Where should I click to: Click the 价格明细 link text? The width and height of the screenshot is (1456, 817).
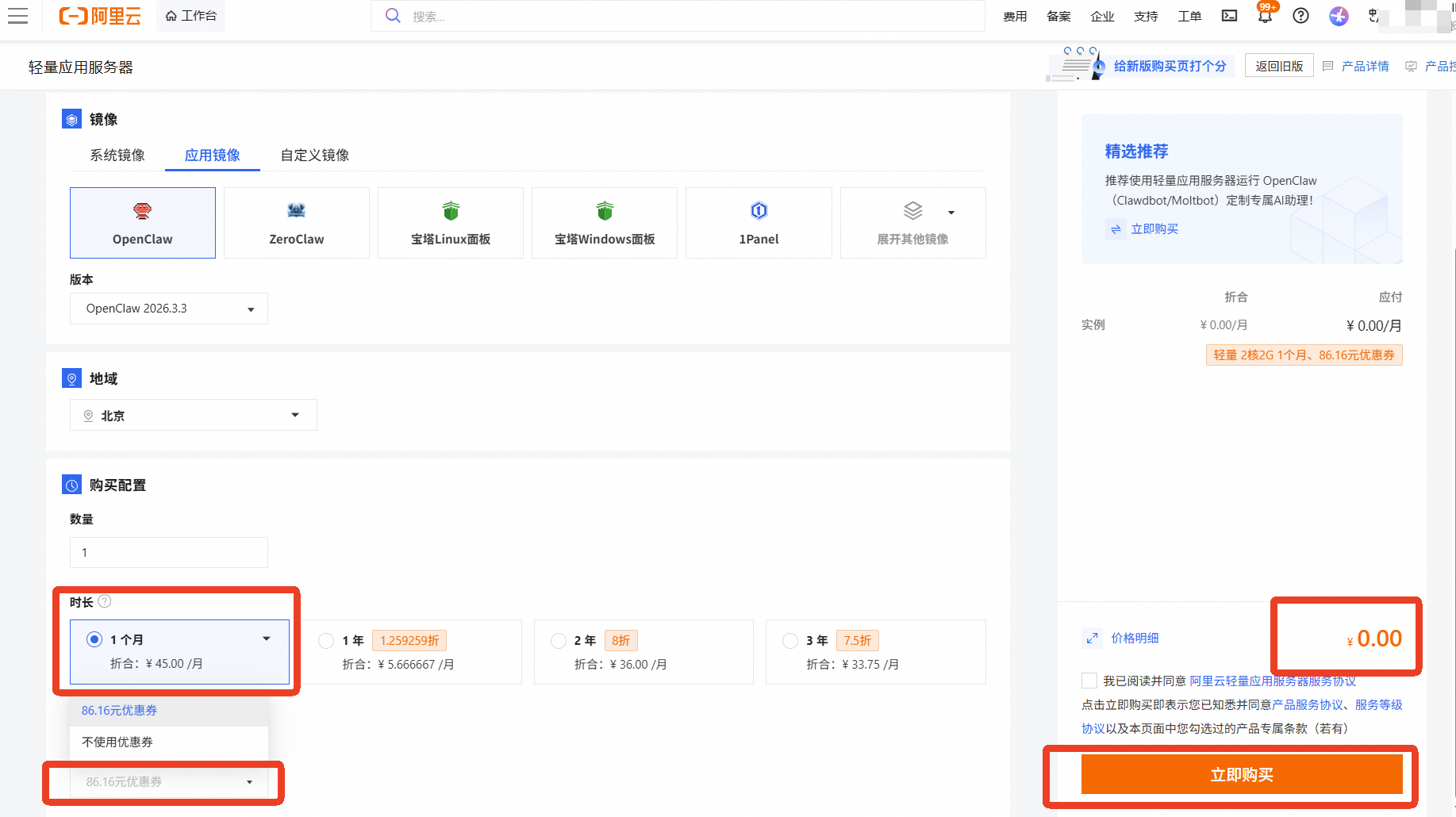pos(1135,638)
